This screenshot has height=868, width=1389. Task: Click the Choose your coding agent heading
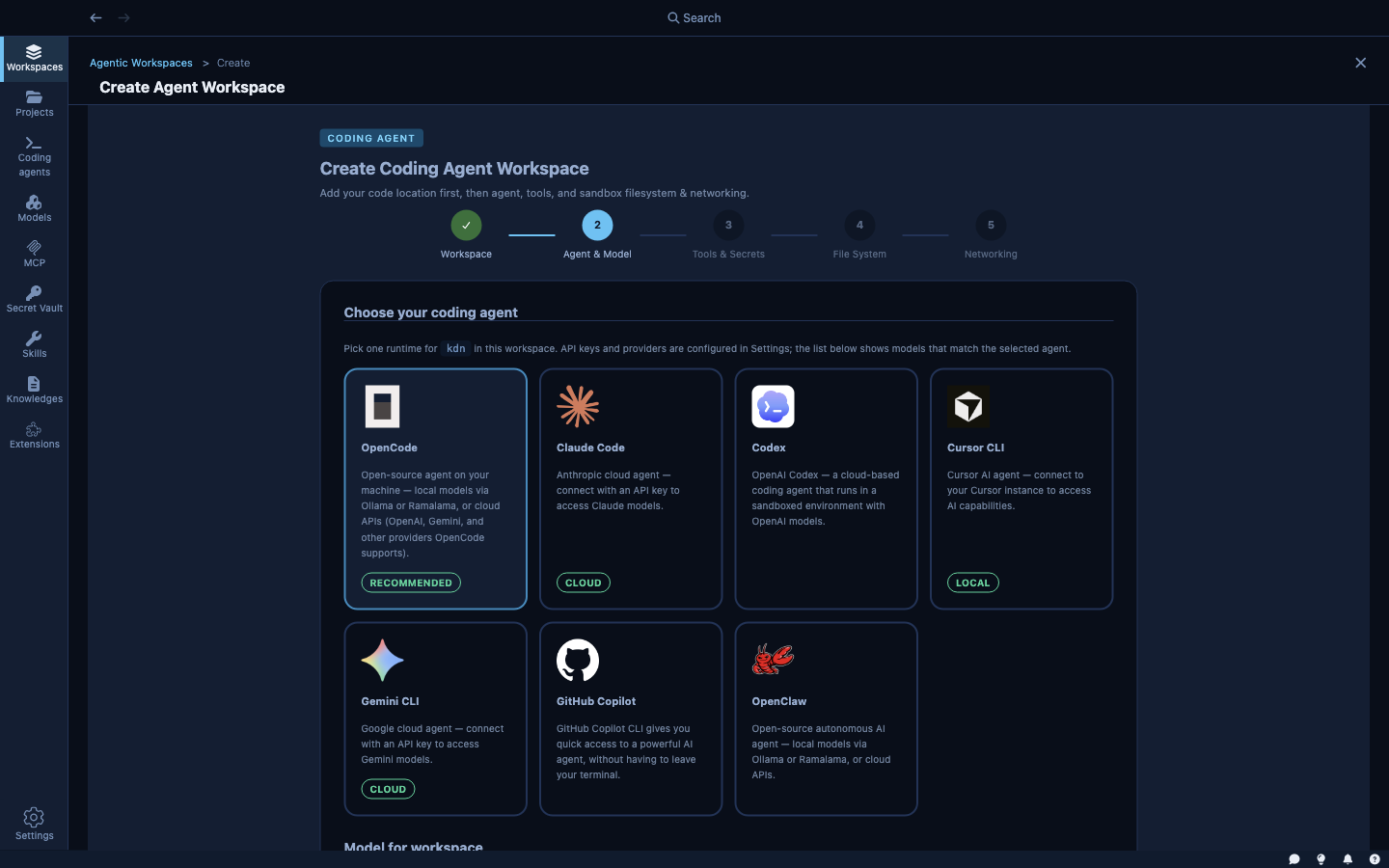coord(430,312)
